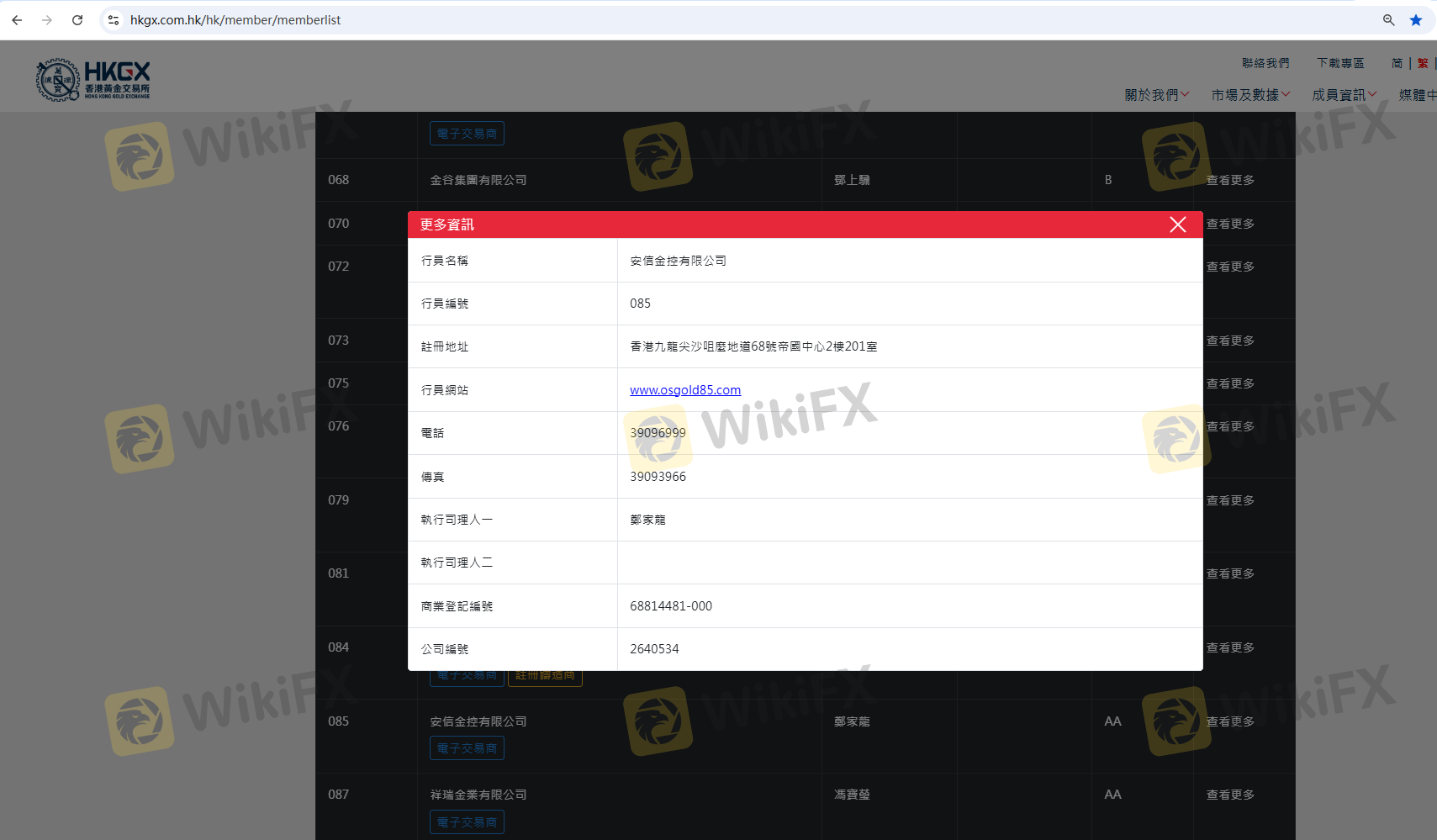Expand the 成員資訊 dropdown menu
1437x840 pixels.
(x=1344, y=95)
